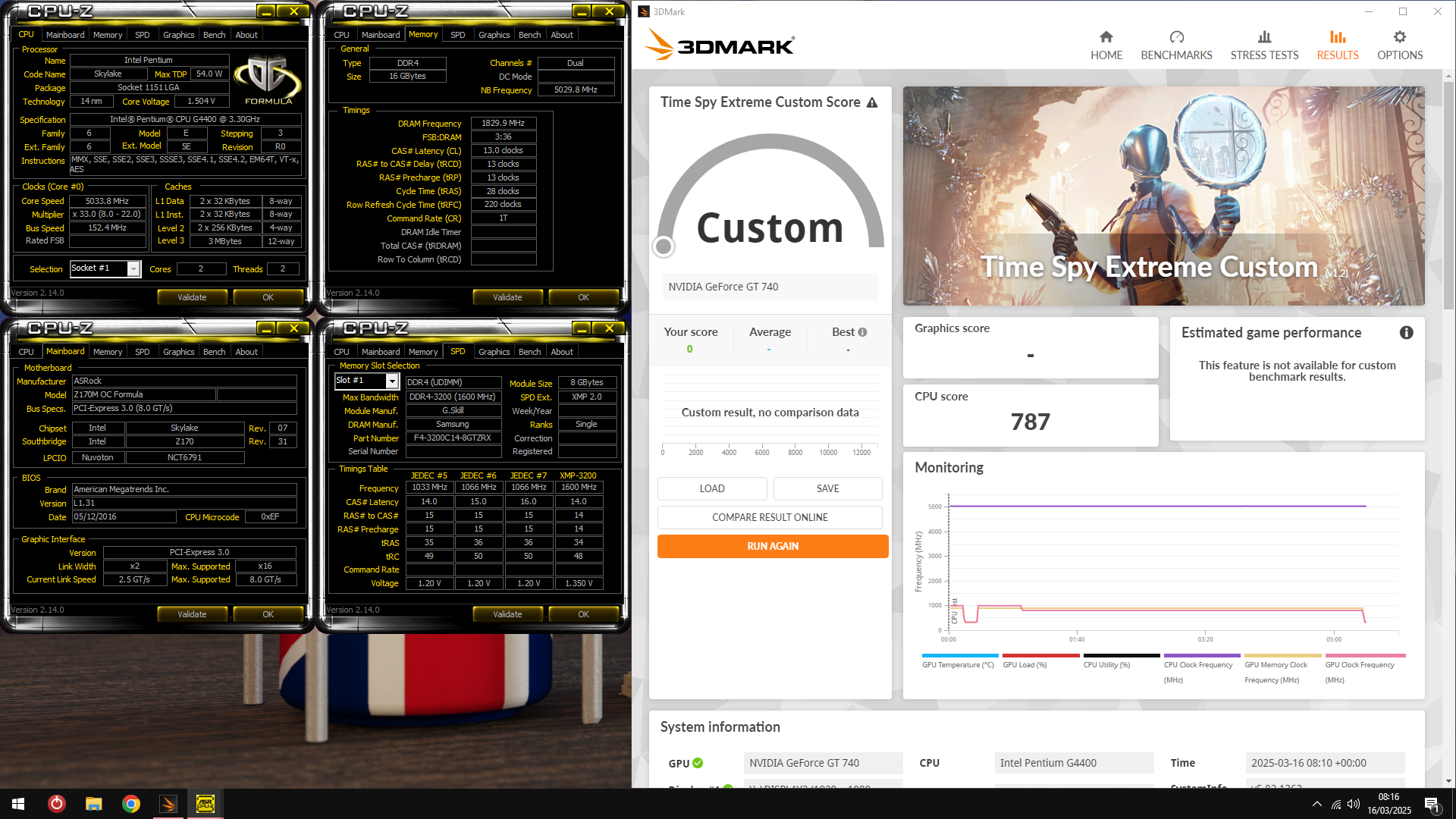Toggle GPU Temperature legend in Monitoring

tap(959, 661)
